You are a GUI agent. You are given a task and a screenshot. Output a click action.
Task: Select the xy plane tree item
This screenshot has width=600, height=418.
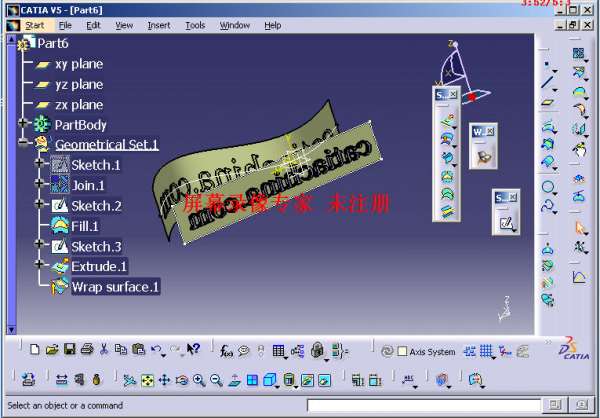[78, 64]
